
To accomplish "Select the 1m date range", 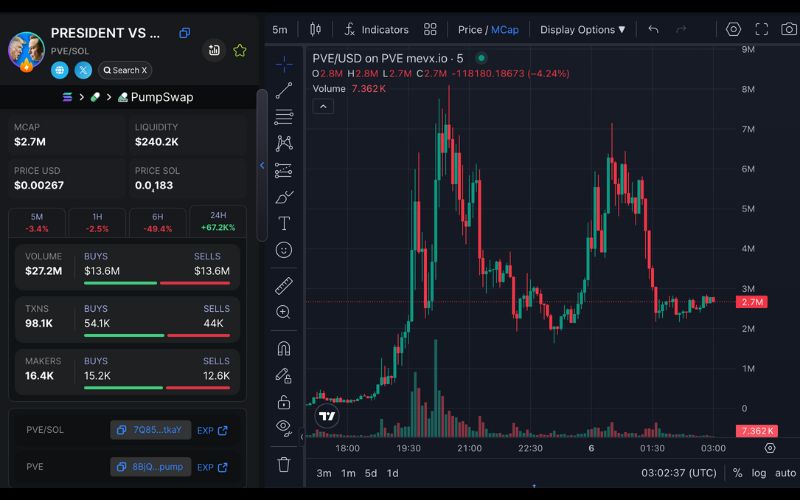I will (348, 473).
